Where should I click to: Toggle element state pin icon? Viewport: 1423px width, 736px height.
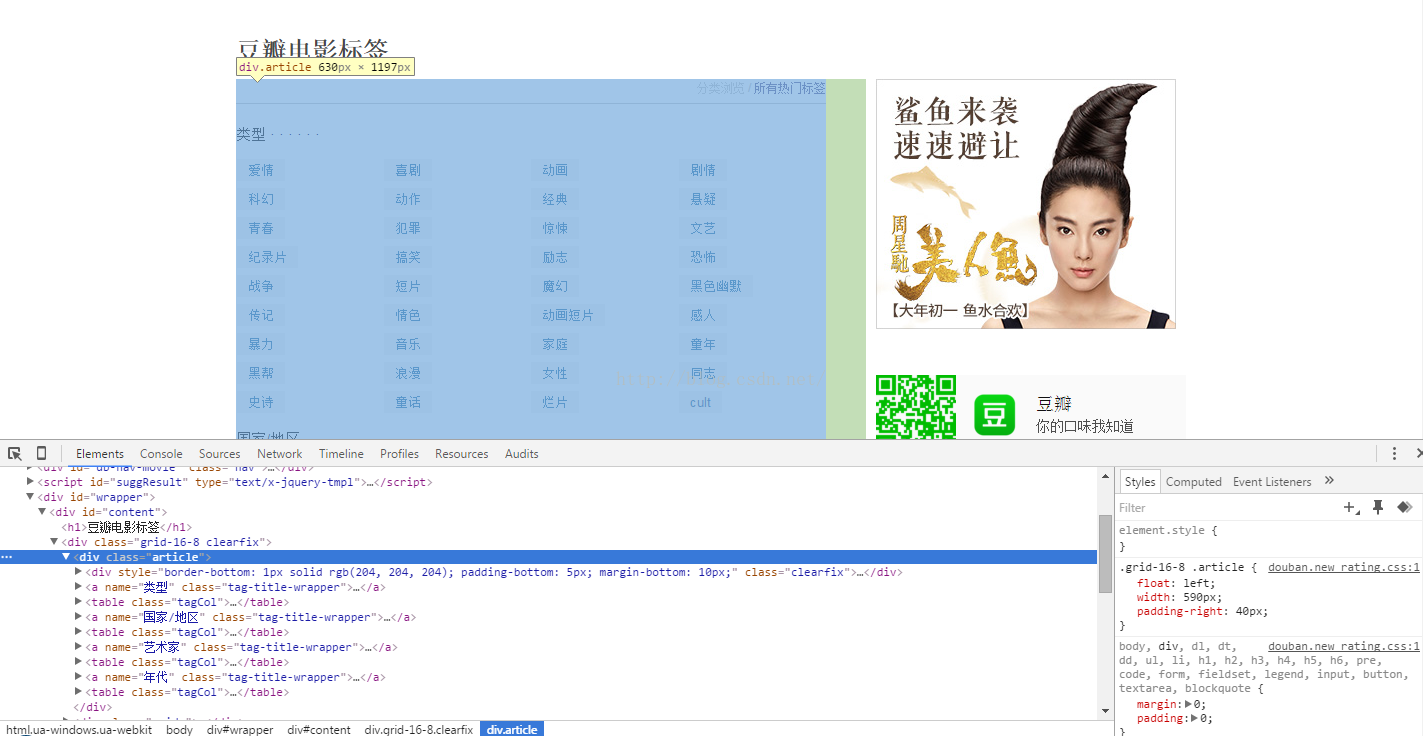coord(1378,508)
